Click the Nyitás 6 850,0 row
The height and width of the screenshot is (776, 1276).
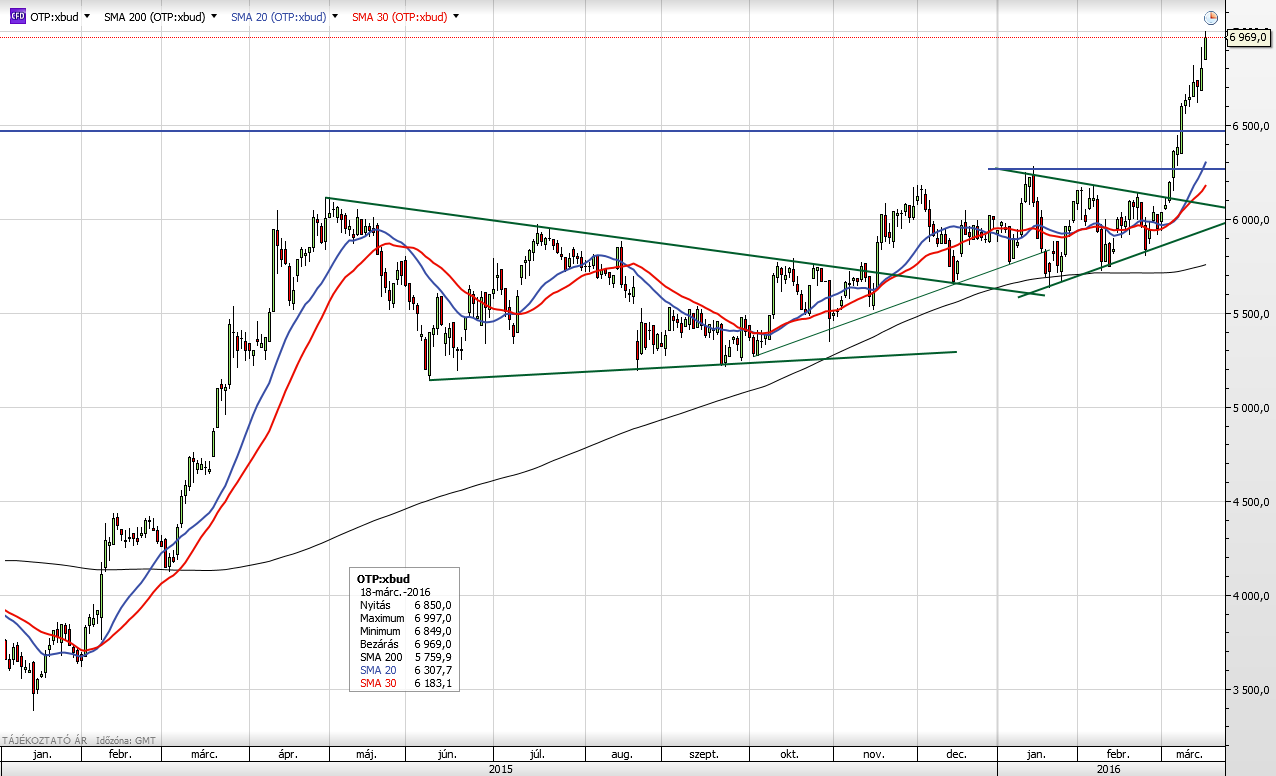click(x=405, y=605)
